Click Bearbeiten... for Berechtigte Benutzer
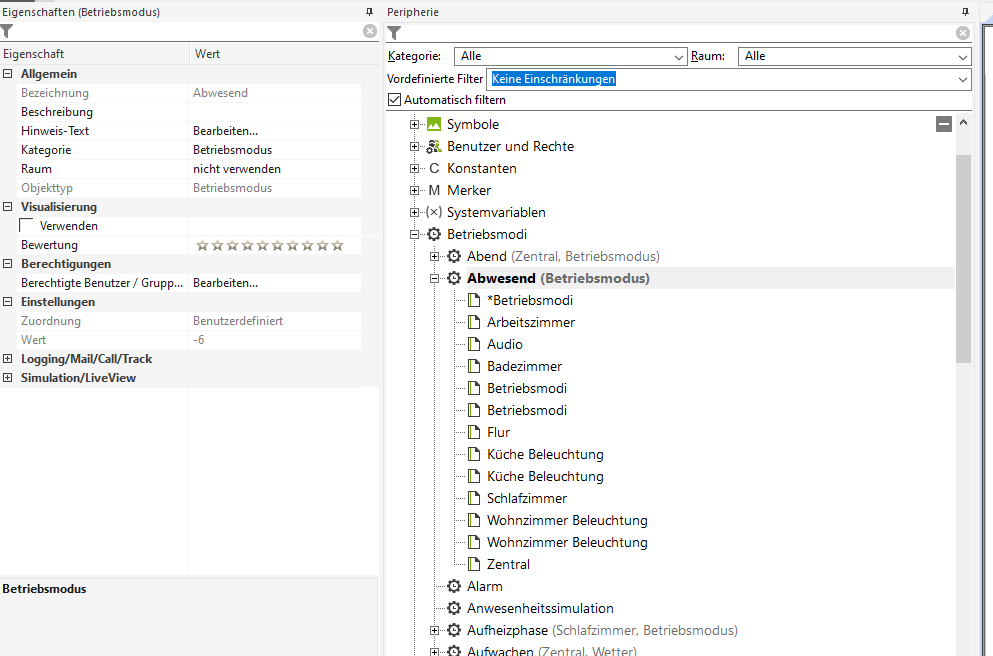 pos(225,283)
